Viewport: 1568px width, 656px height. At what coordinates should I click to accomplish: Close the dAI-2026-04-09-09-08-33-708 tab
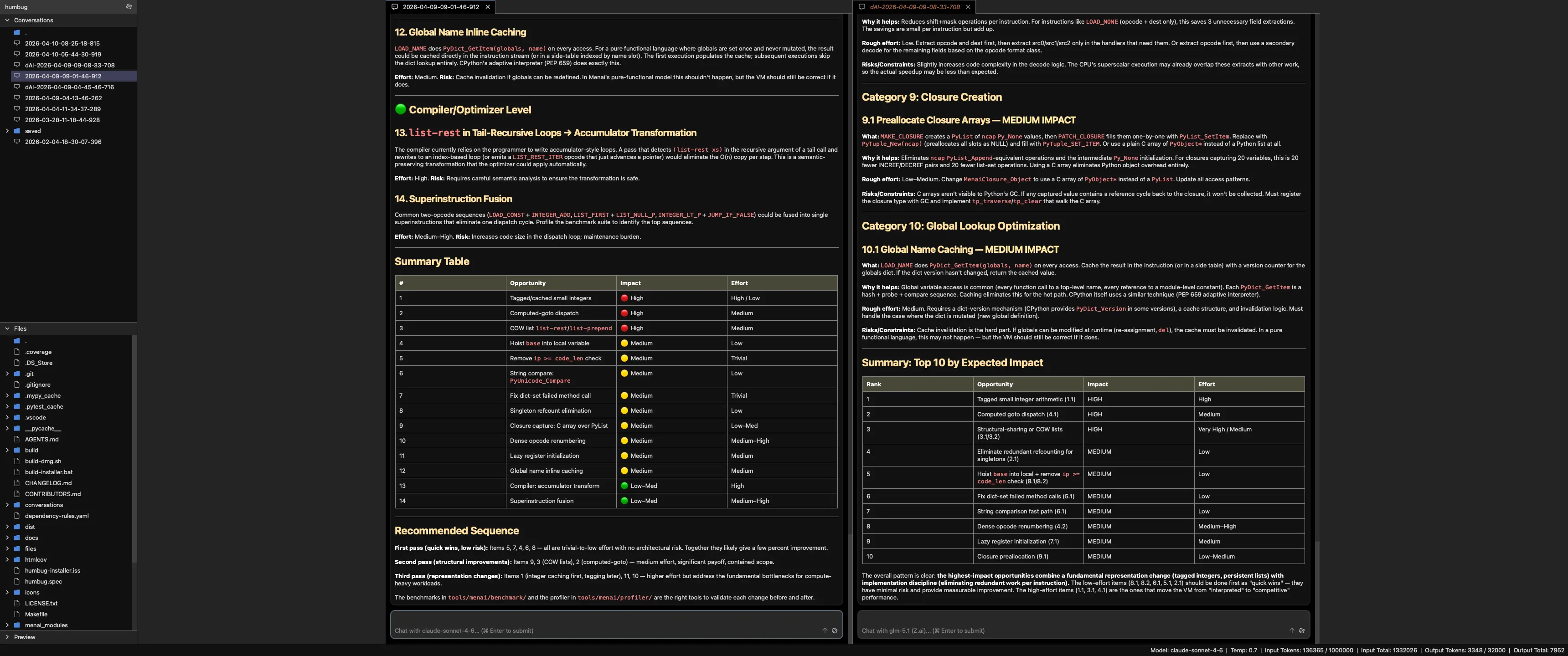(x=968, y=7)
